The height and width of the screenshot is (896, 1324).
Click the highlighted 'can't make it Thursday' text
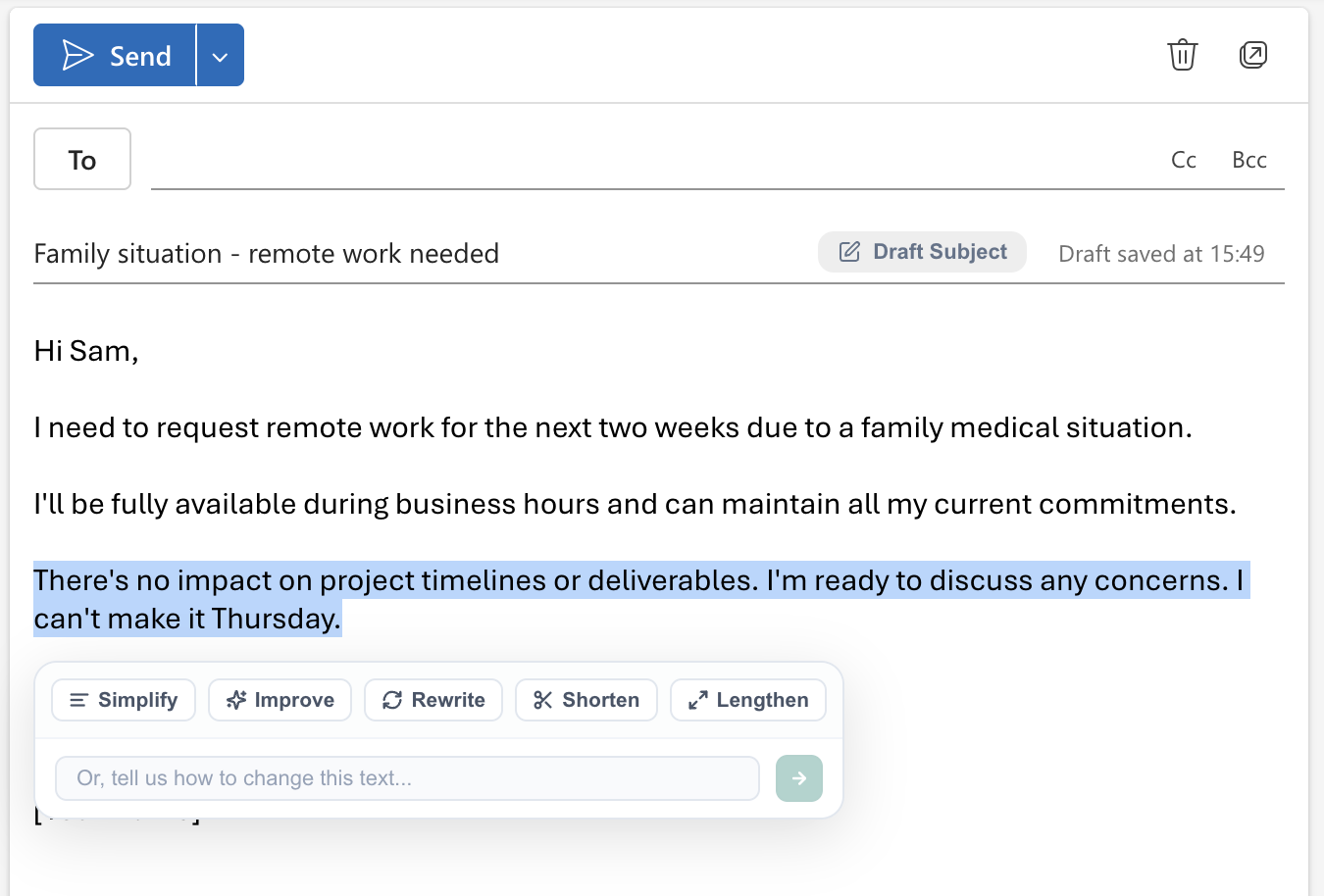pos(187,619)
